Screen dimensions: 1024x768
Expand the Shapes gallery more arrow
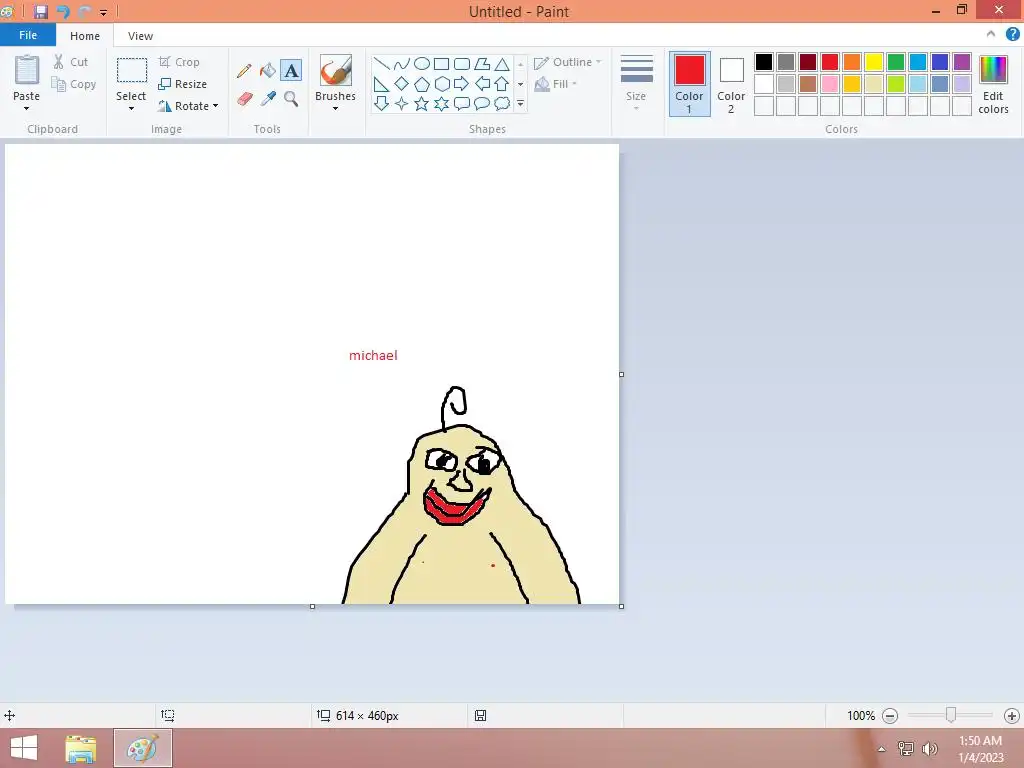tap(520, 103)
